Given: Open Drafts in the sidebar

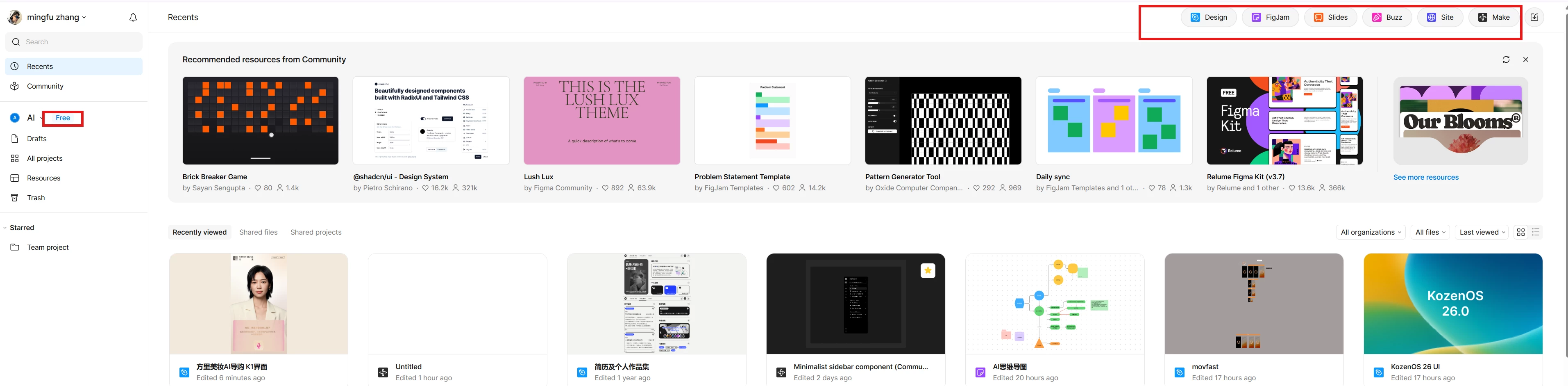Looking at the screenshot, I should [74, 138].
